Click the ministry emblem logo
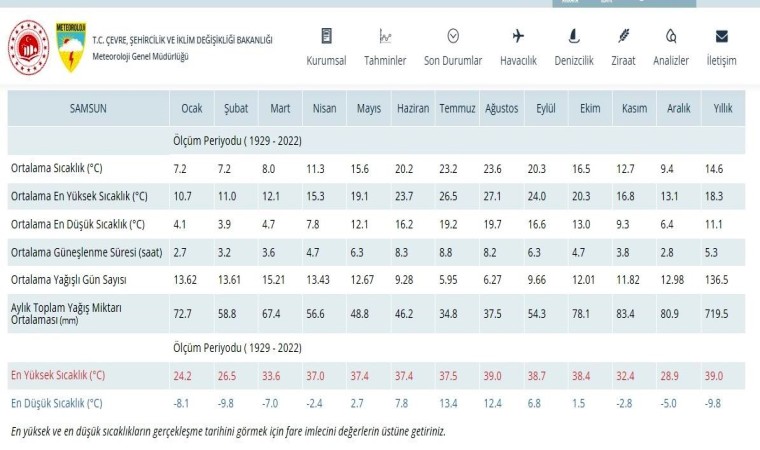760x450 pixels. (x=29, y=46)
